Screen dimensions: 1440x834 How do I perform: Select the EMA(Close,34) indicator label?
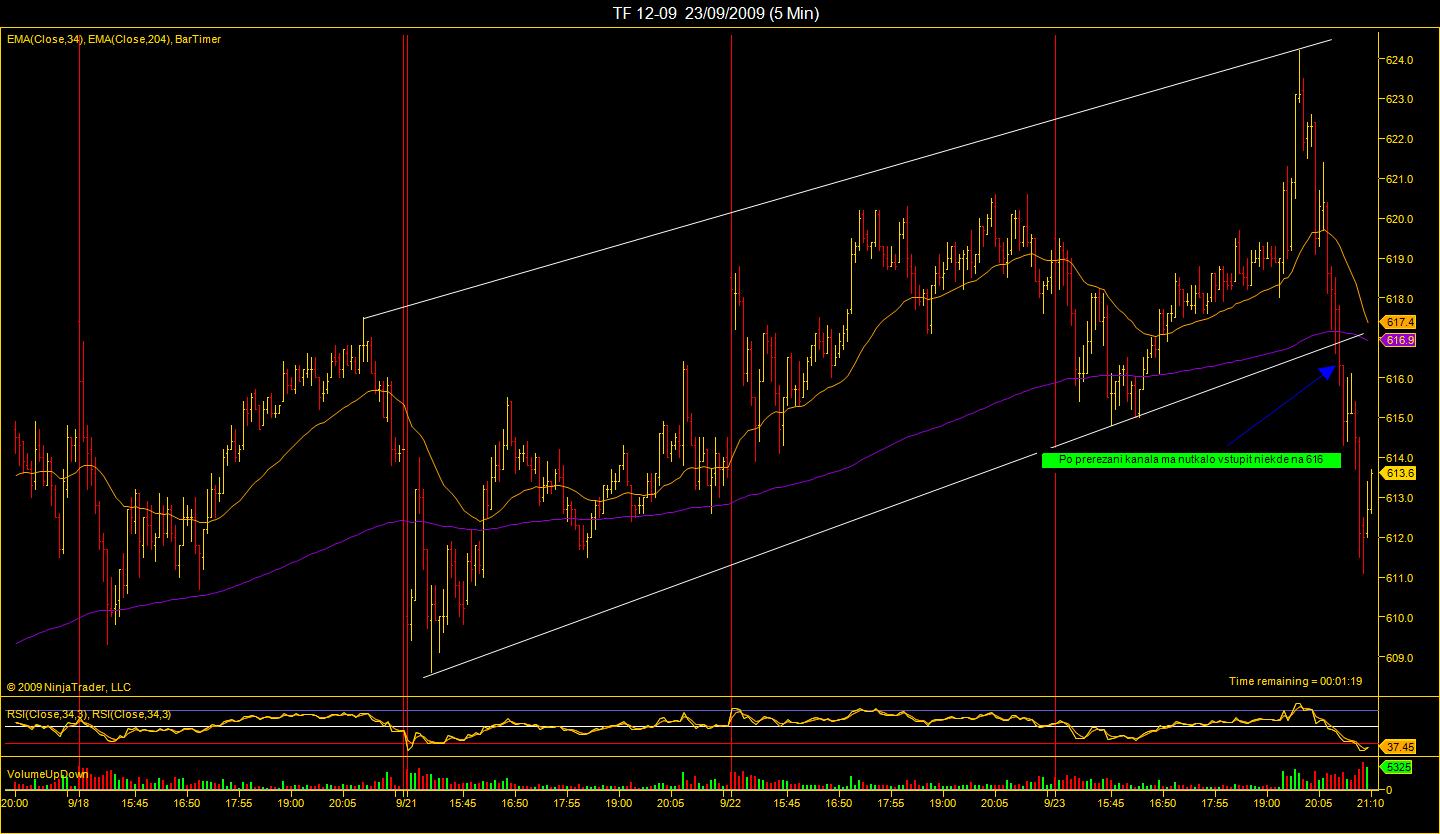click(x=45, y=39)
